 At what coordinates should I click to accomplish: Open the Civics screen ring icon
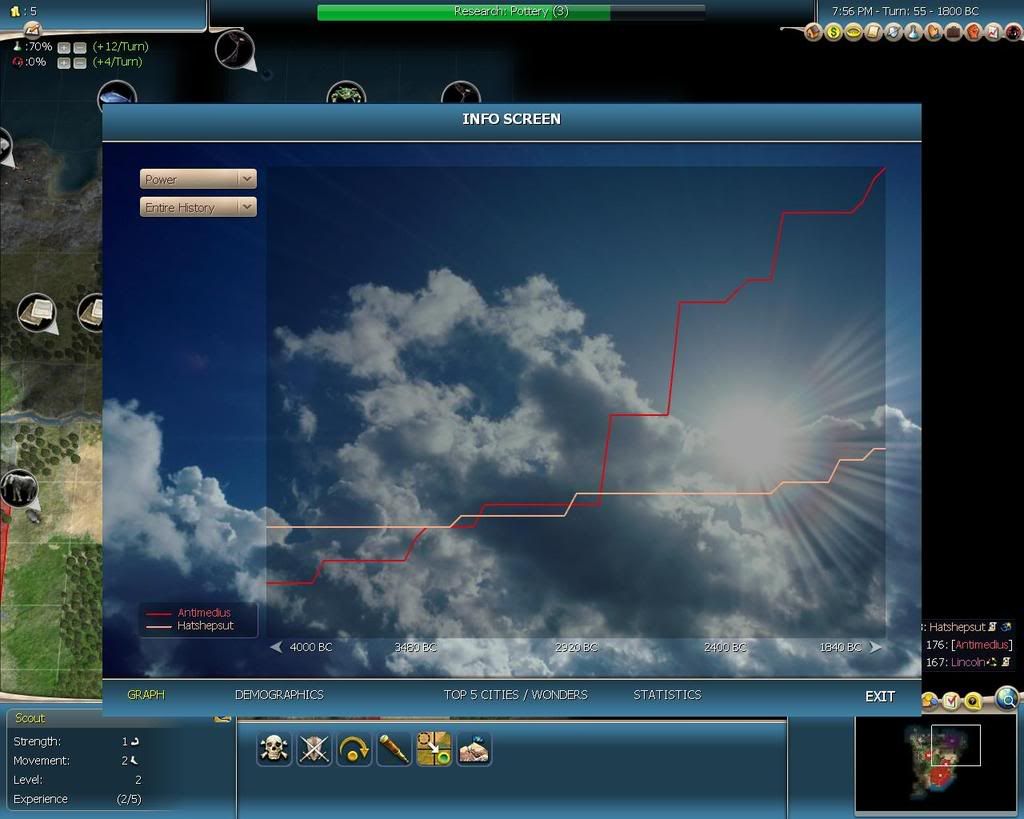[x=854, y=32]
